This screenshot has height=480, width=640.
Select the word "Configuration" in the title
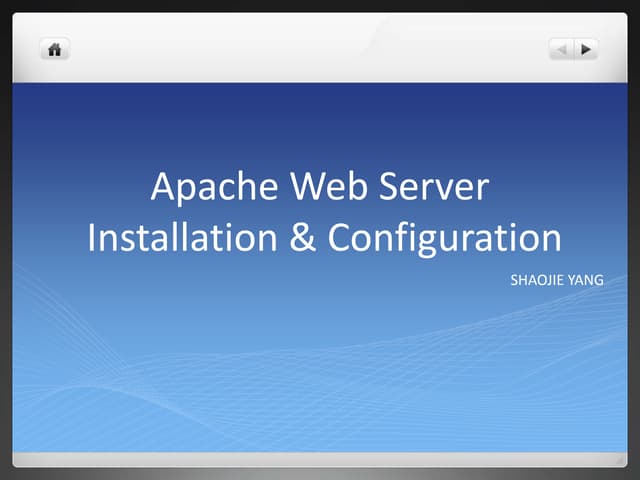coord(445,238)
